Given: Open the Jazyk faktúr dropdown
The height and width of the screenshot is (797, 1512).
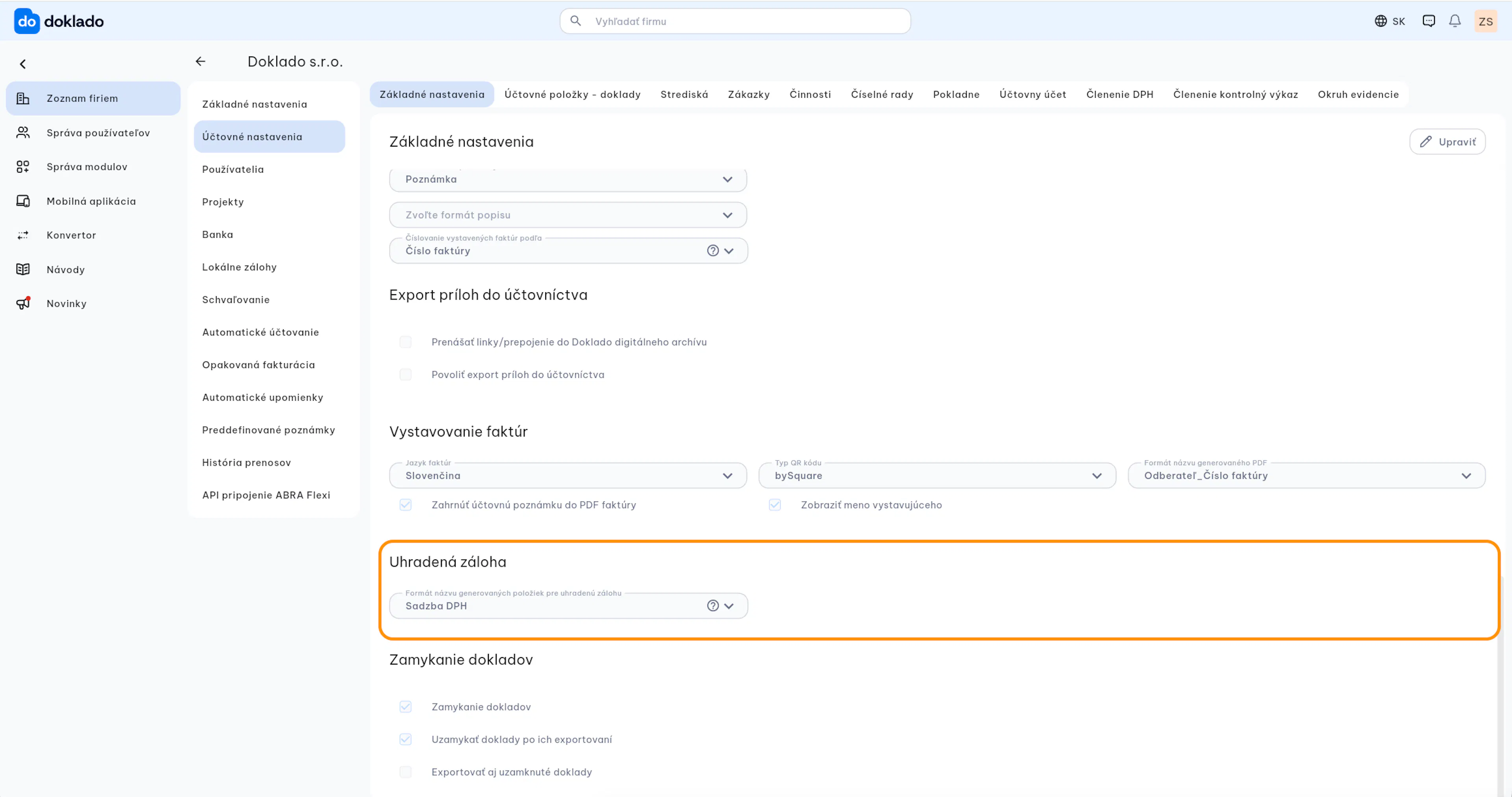Looking at the screenshot, I should (x=567, y=476).
